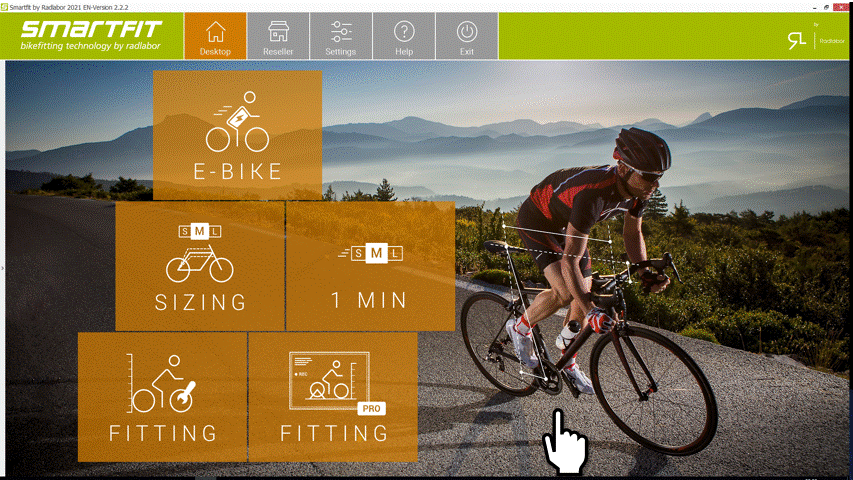Minimize the Smartfit window

pos(814,7)
